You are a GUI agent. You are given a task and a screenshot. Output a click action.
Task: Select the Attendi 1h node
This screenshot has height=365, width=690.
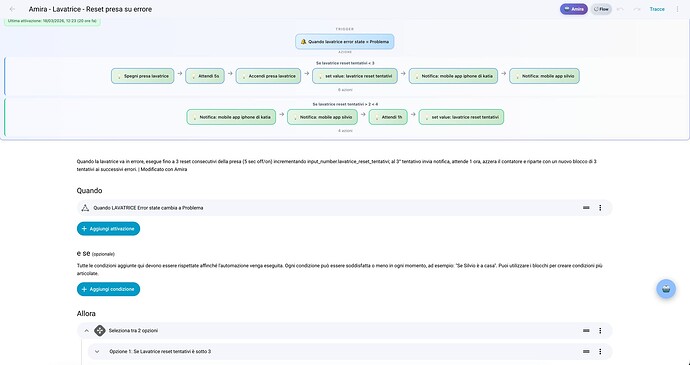[388, 117]
